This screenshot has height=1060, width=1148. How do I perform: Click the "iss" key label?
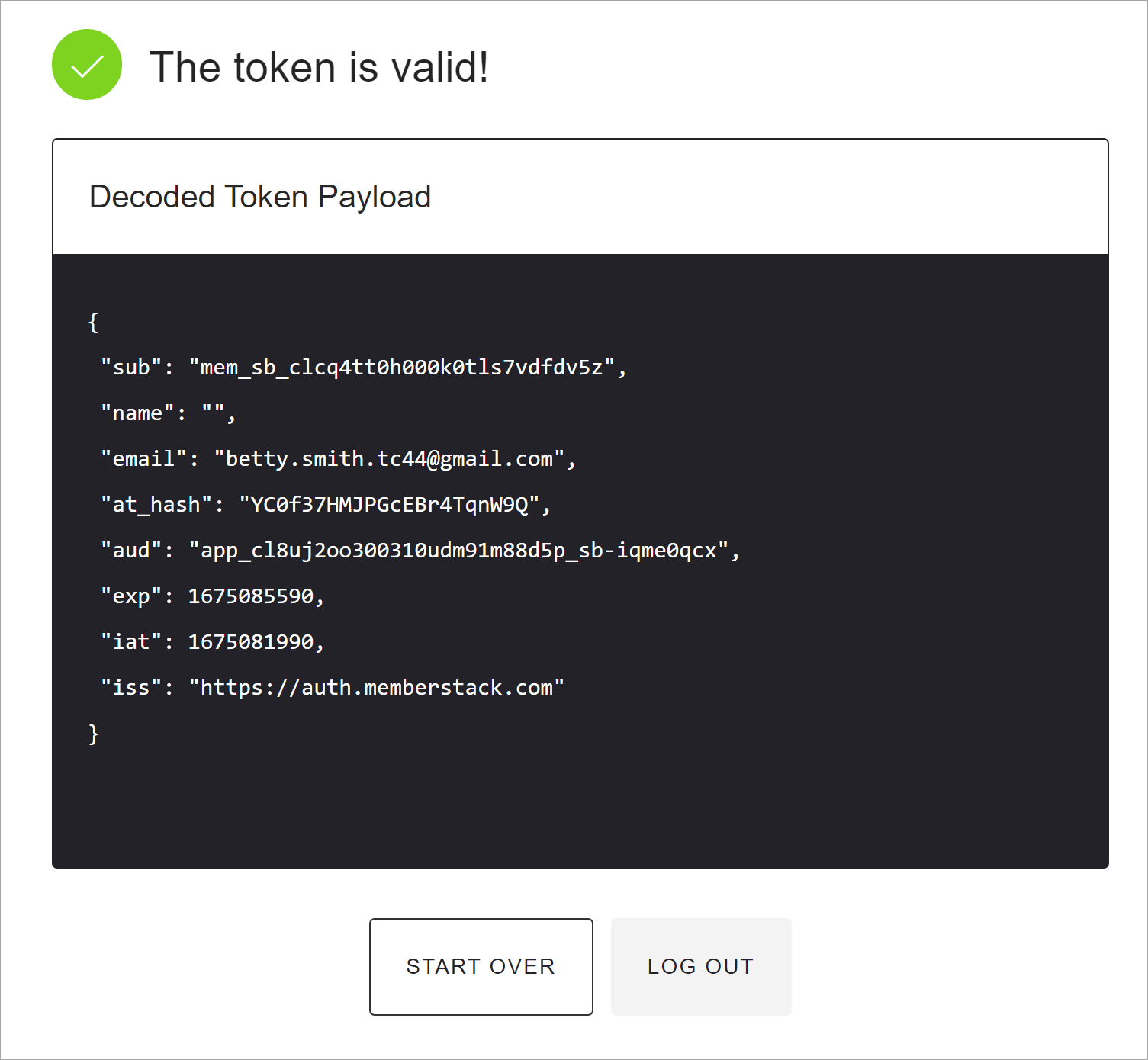[x=131, y=688]
